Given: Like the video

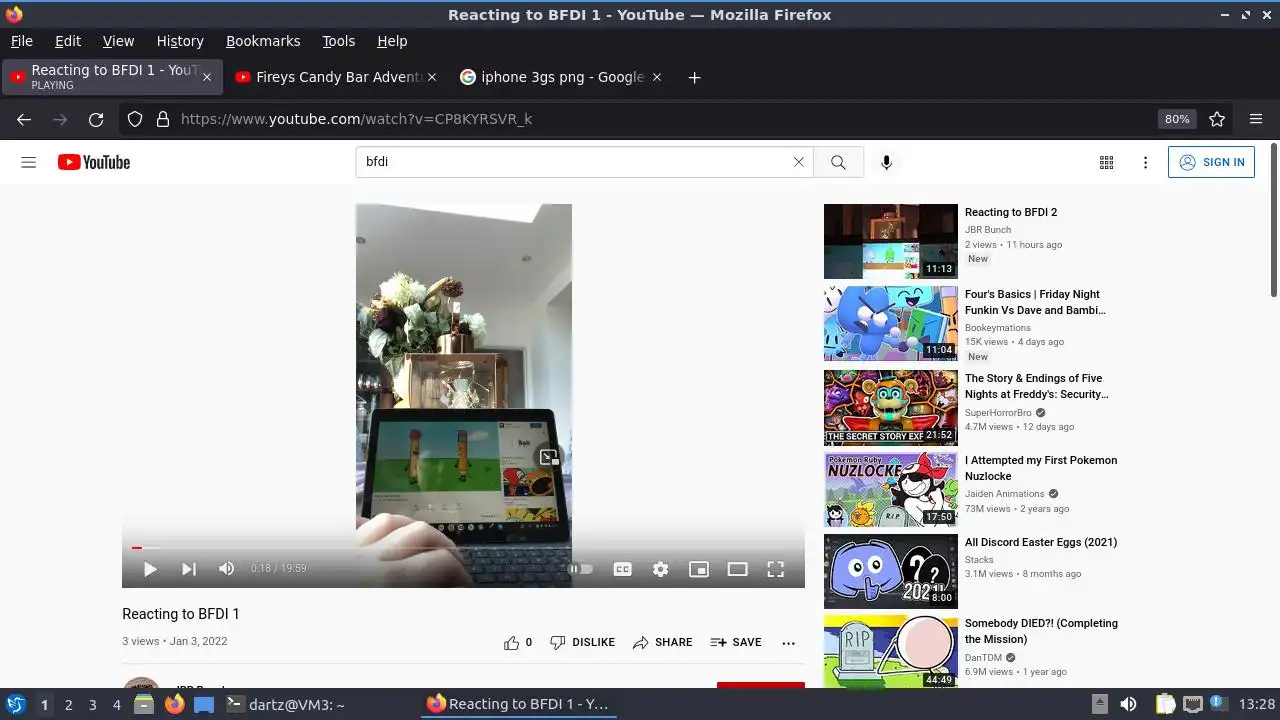Looking at the screenshot, I should pyautogui.click(x=518, y=642).
